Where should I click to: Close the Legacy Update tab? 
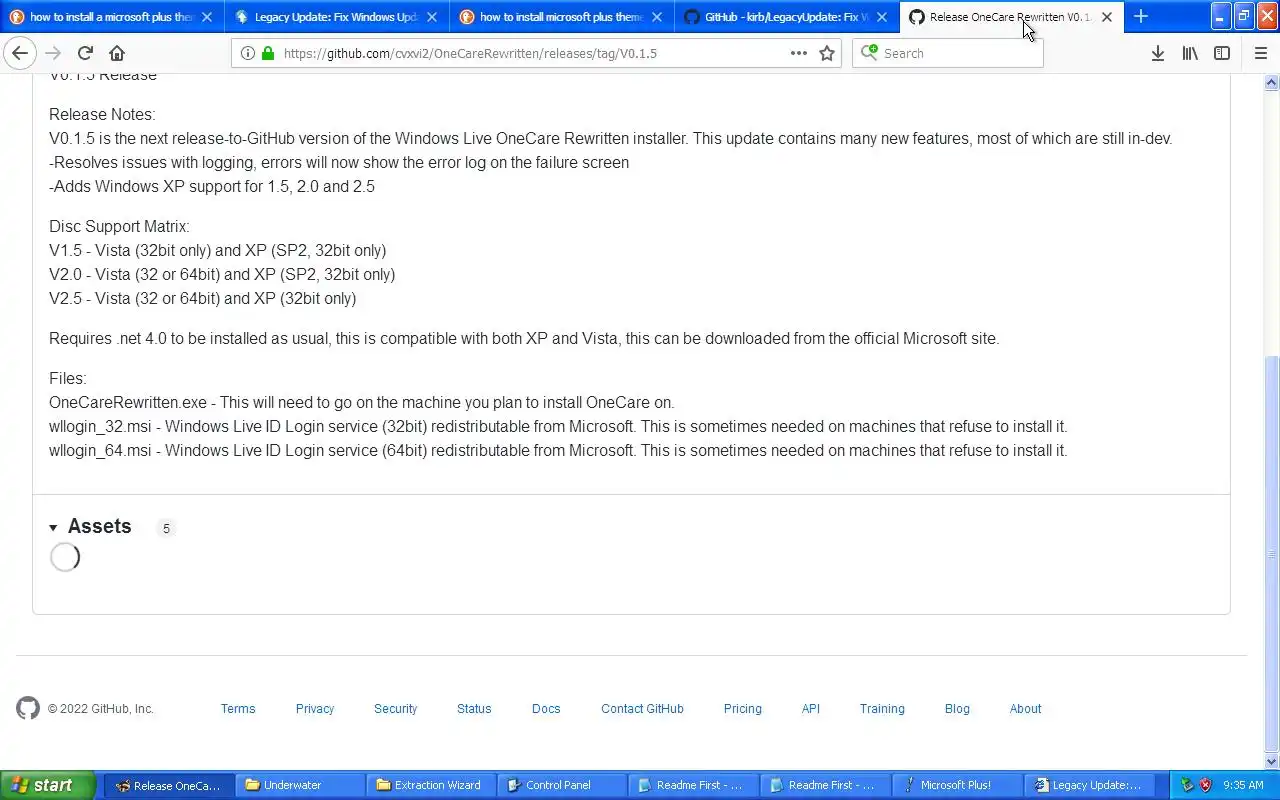[x=432, y=17]
